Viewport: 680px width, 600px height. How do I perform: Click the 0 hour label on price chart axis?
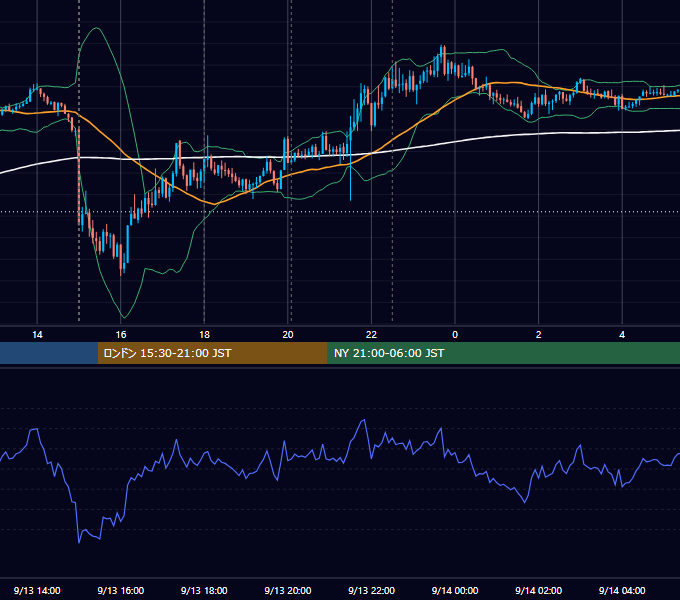click(455, 335)
